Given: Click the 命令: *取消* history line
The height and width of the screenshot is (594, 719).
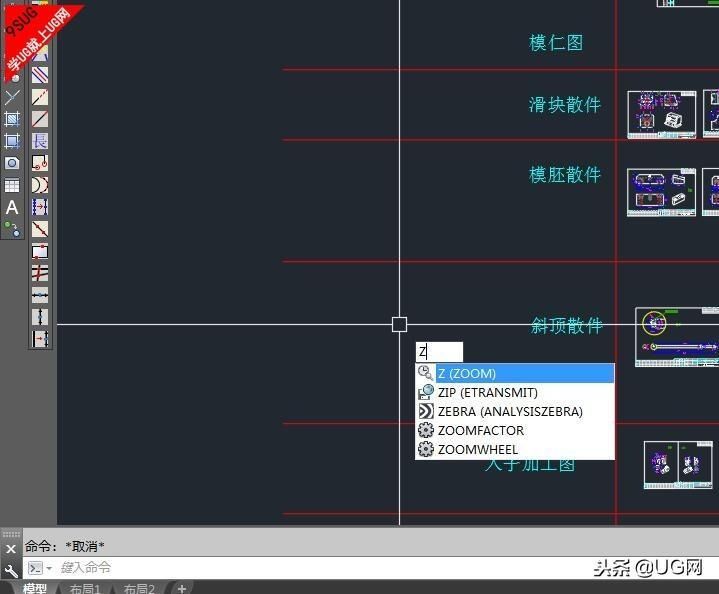Looking at the screenshot, I should pos(65,546).
